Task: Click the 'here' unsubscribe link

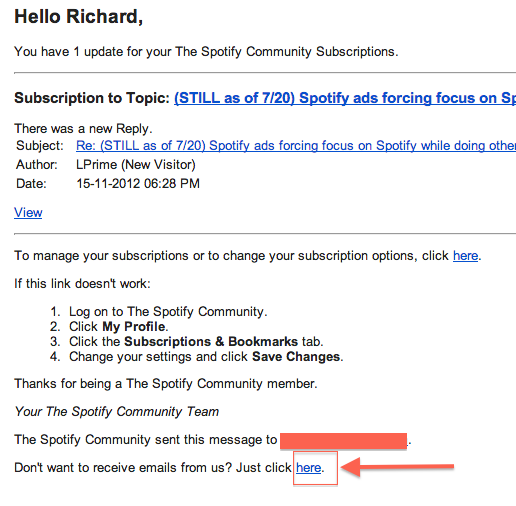Action: [308, 468]
